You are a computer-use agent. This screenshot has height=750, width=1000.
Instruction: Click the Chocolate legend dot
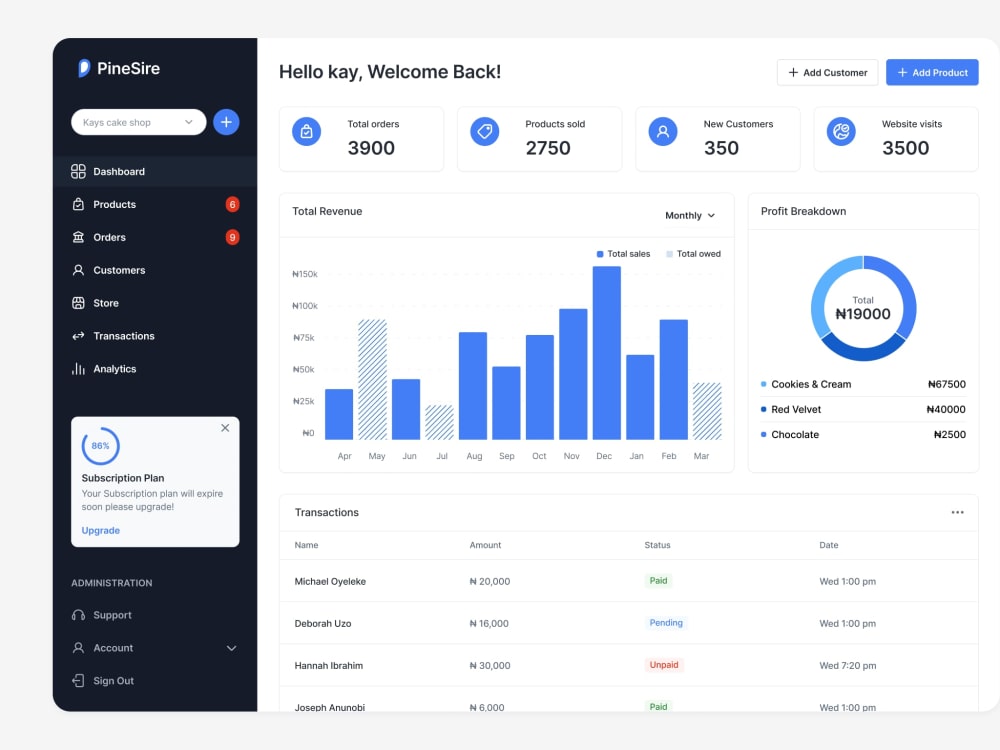(763, 434)
